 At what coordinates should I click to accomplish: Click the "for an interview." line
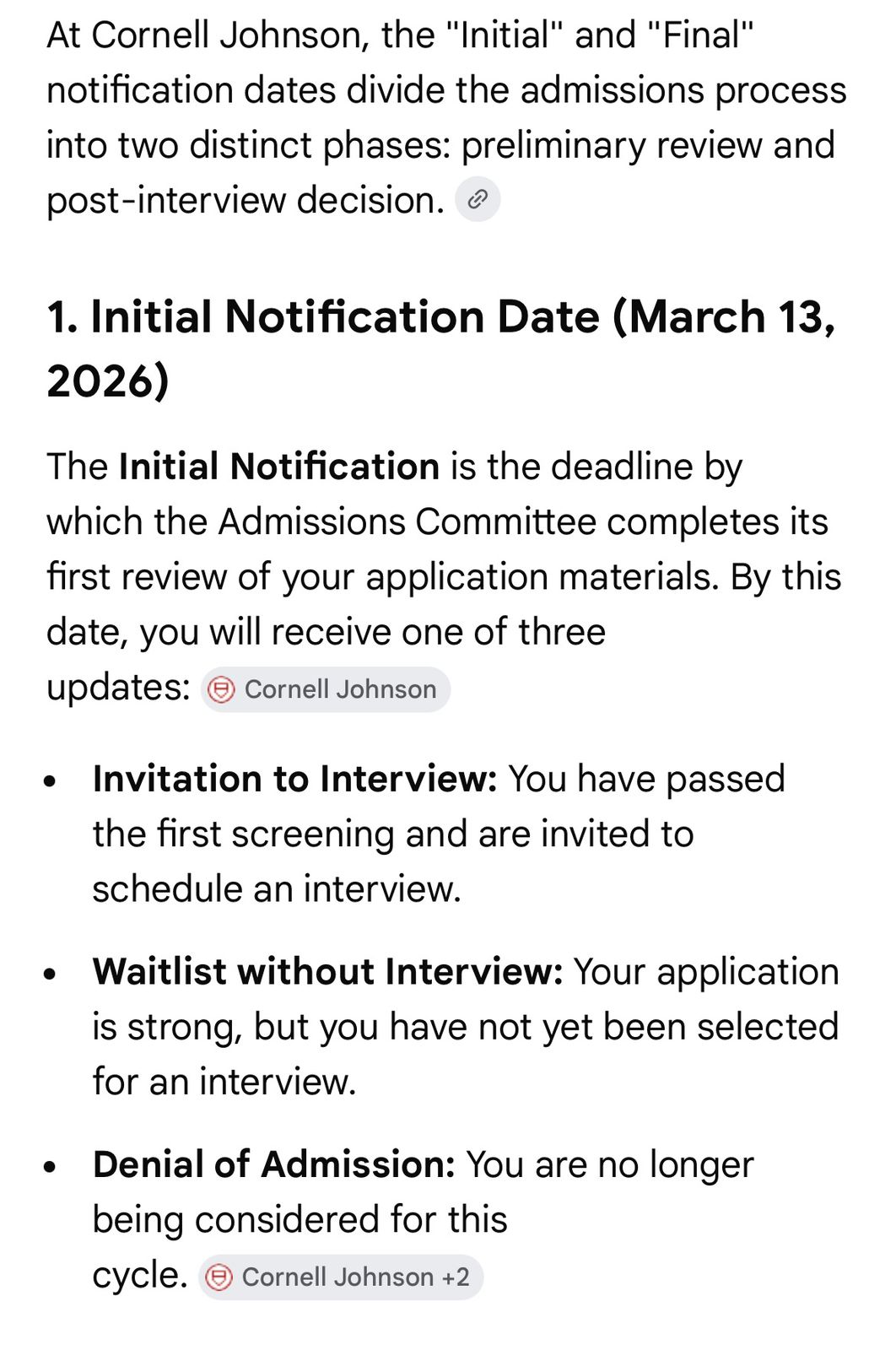(x=224, y=1083)
